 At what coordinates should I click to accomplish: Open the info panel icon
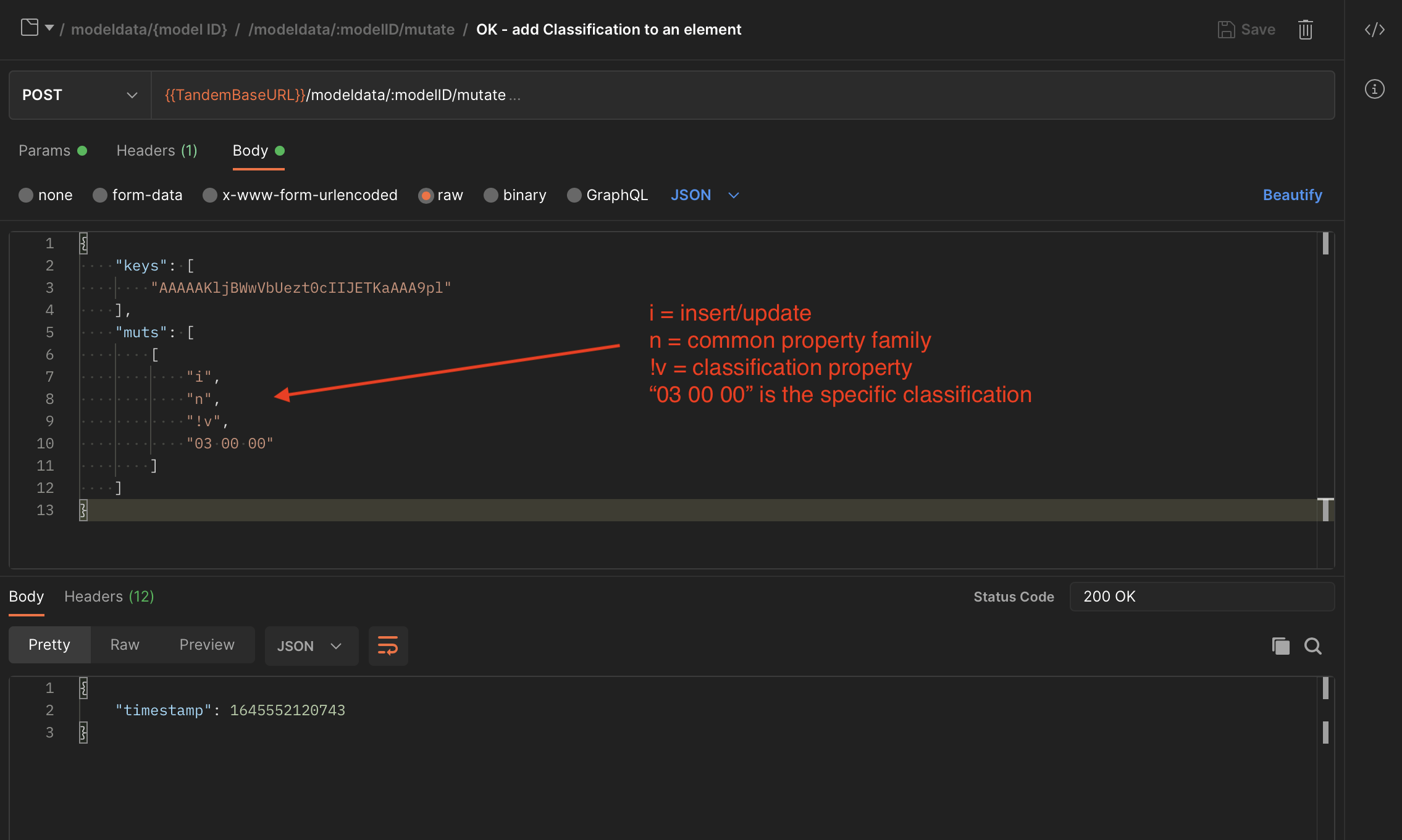pyautogui.click(x=1374, y=89)
